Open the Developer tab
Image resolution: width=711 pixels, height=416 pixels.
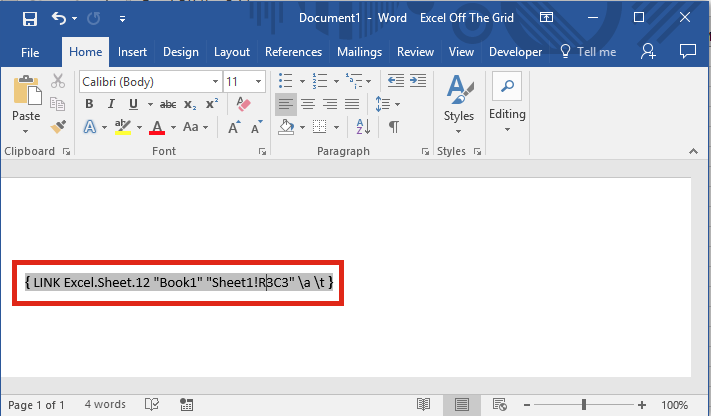pyautogui.click(x=515, y=52)
